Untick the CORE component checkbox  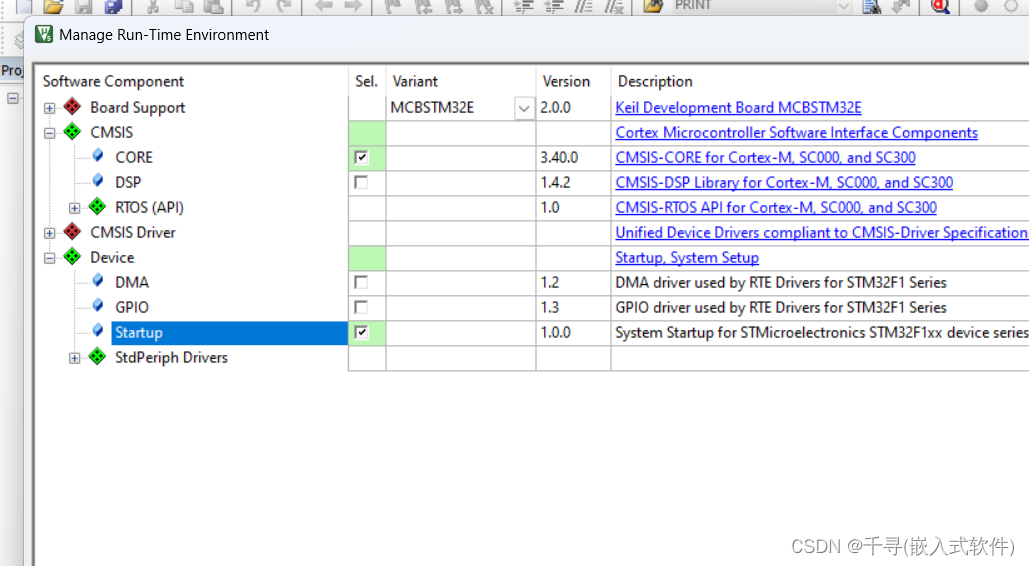coord(361,158)
